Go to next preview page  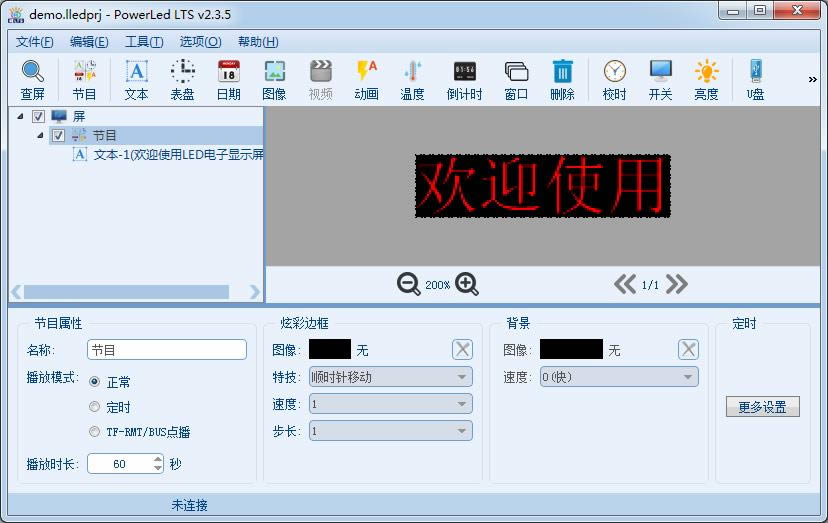click(x=676, y=284)
